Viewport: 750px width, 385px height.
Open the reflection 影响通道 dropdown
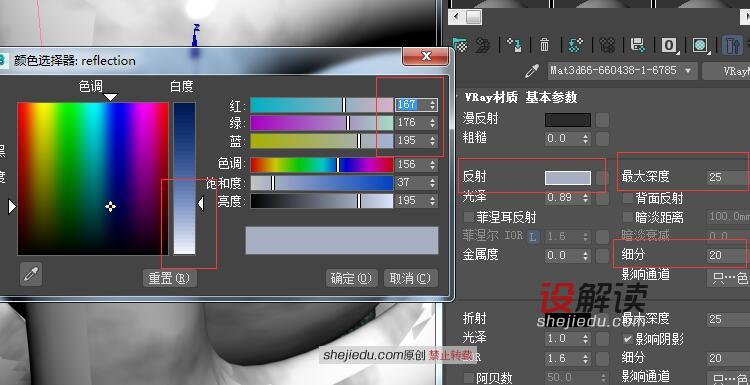coord(728,277)
